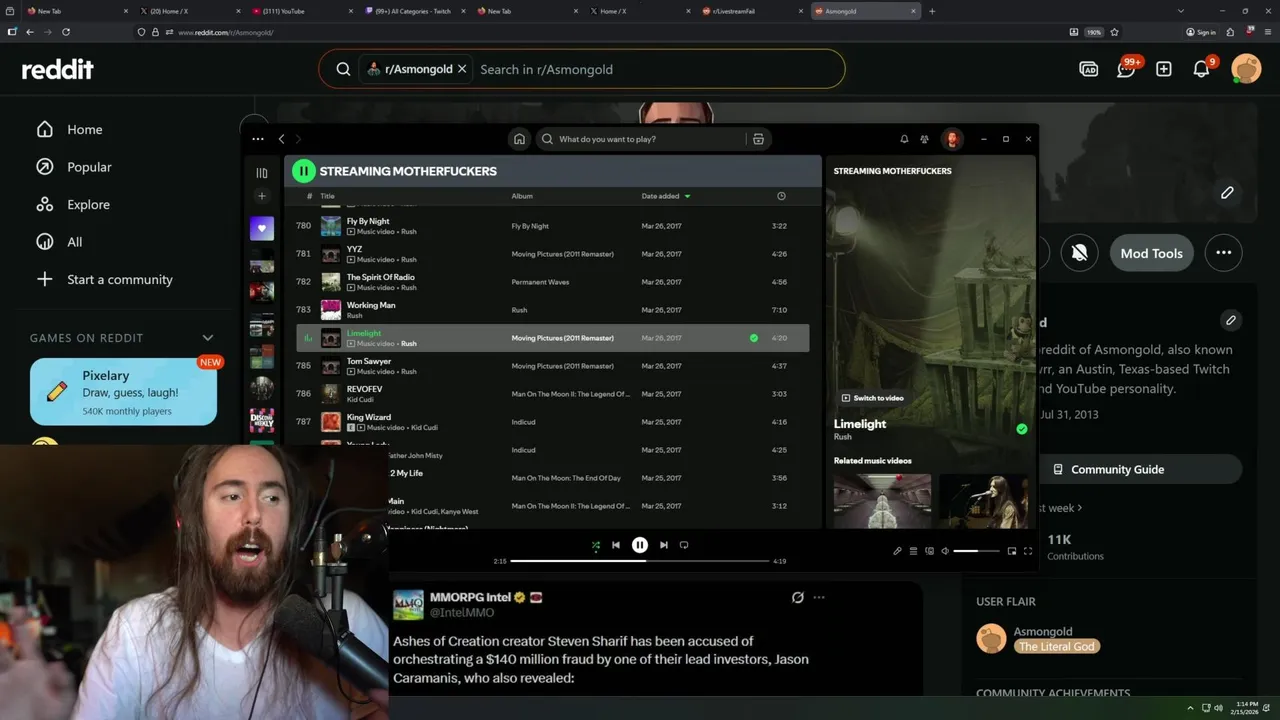Click Reddit logo

tap(58, 69)
